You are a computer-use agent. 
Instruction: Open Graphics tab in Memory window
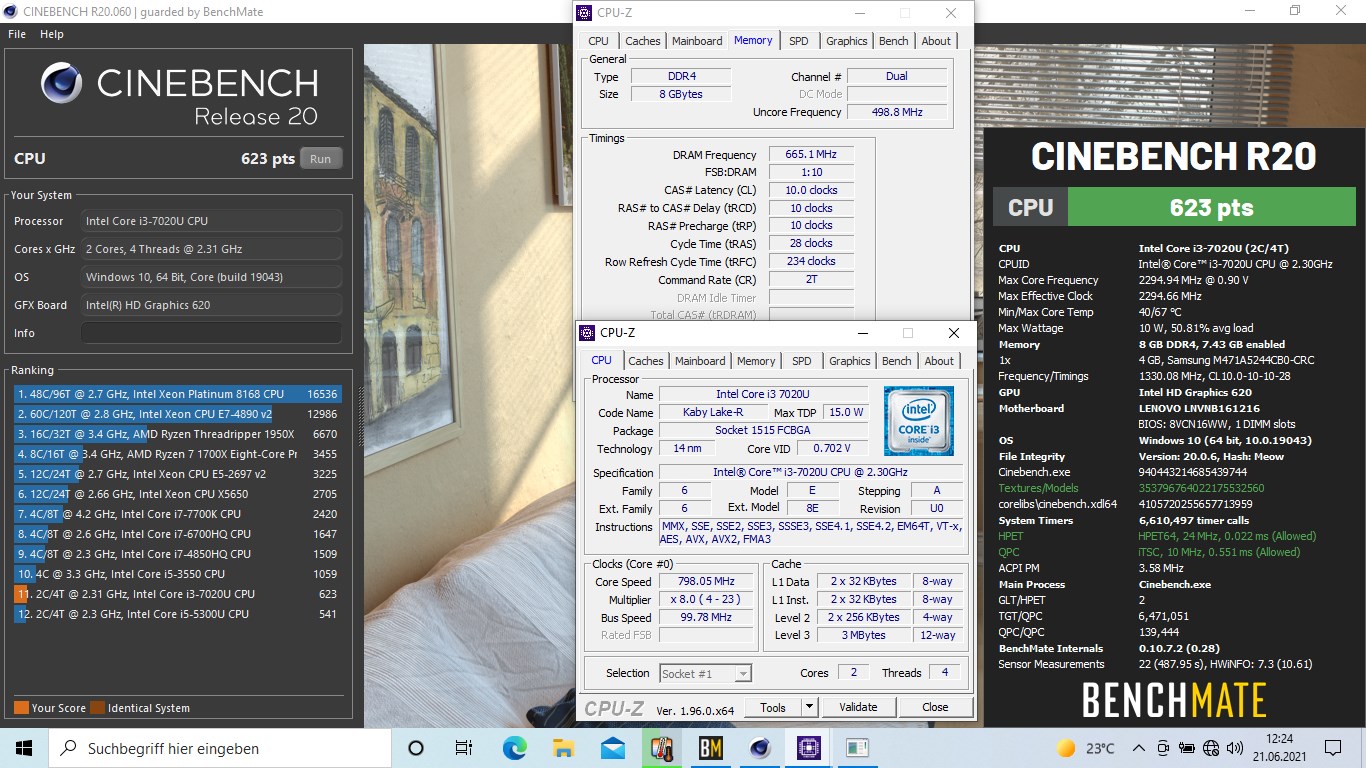point(846,41)
